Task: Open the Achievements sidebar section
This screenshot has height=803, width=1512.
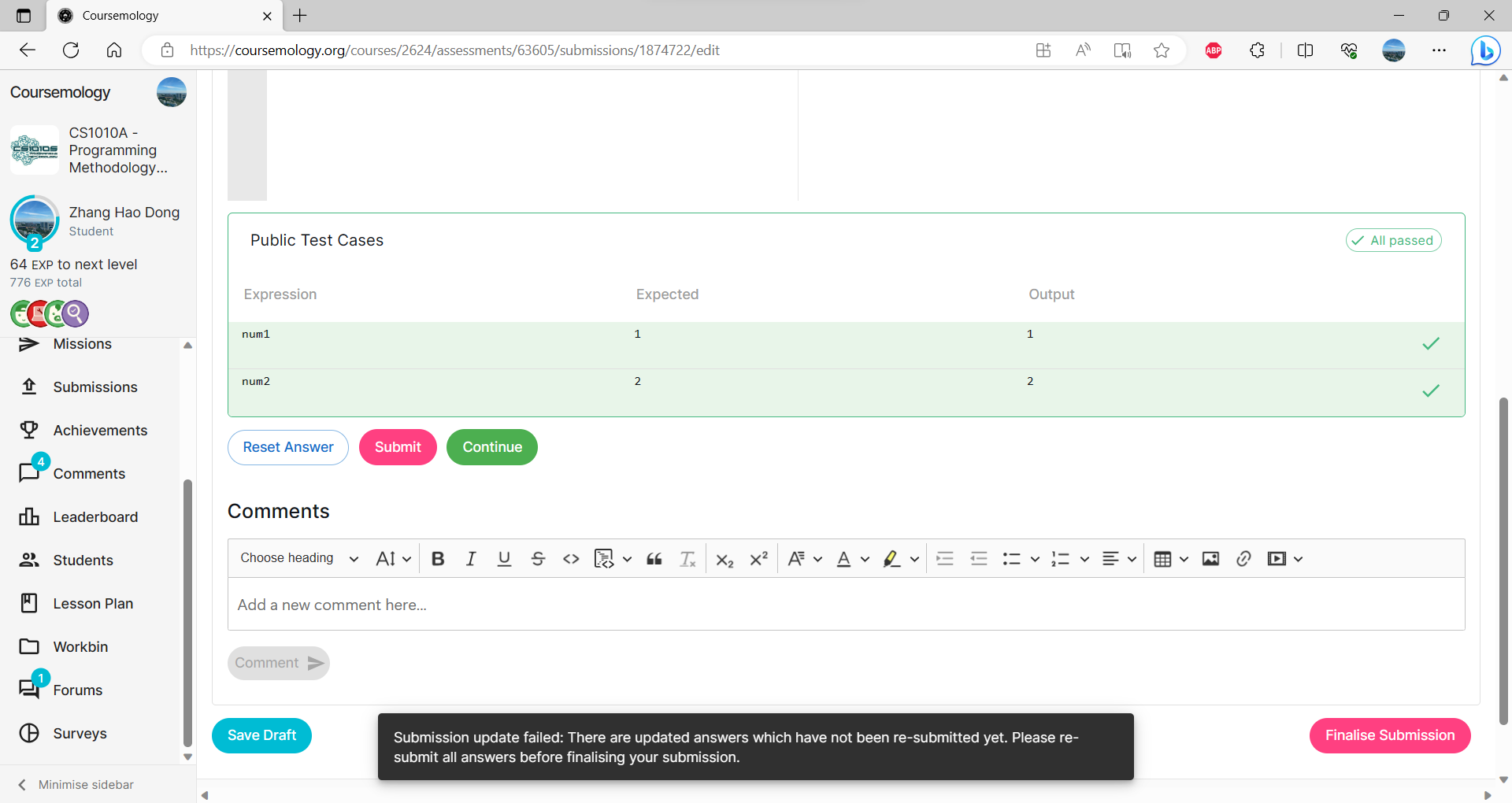Action: coord(100,430)
